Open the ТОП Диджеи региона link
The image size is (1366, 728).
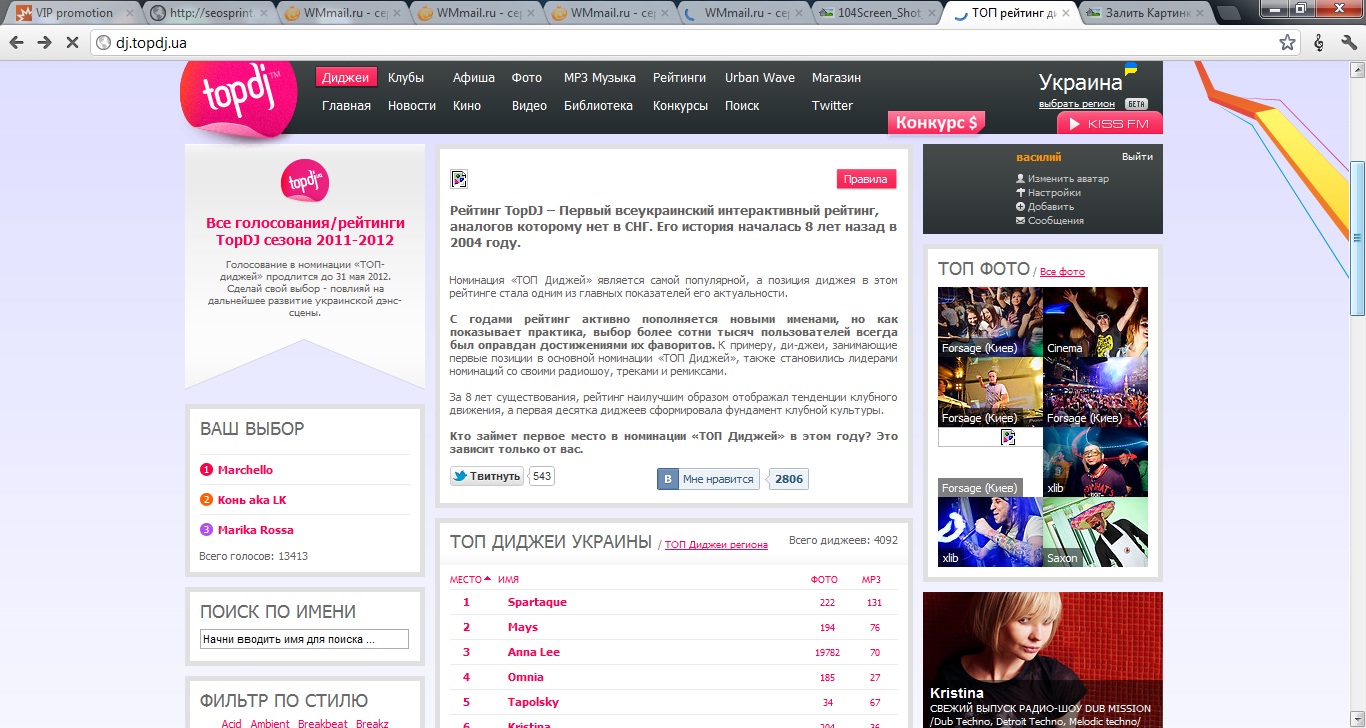tap(716, 545)
